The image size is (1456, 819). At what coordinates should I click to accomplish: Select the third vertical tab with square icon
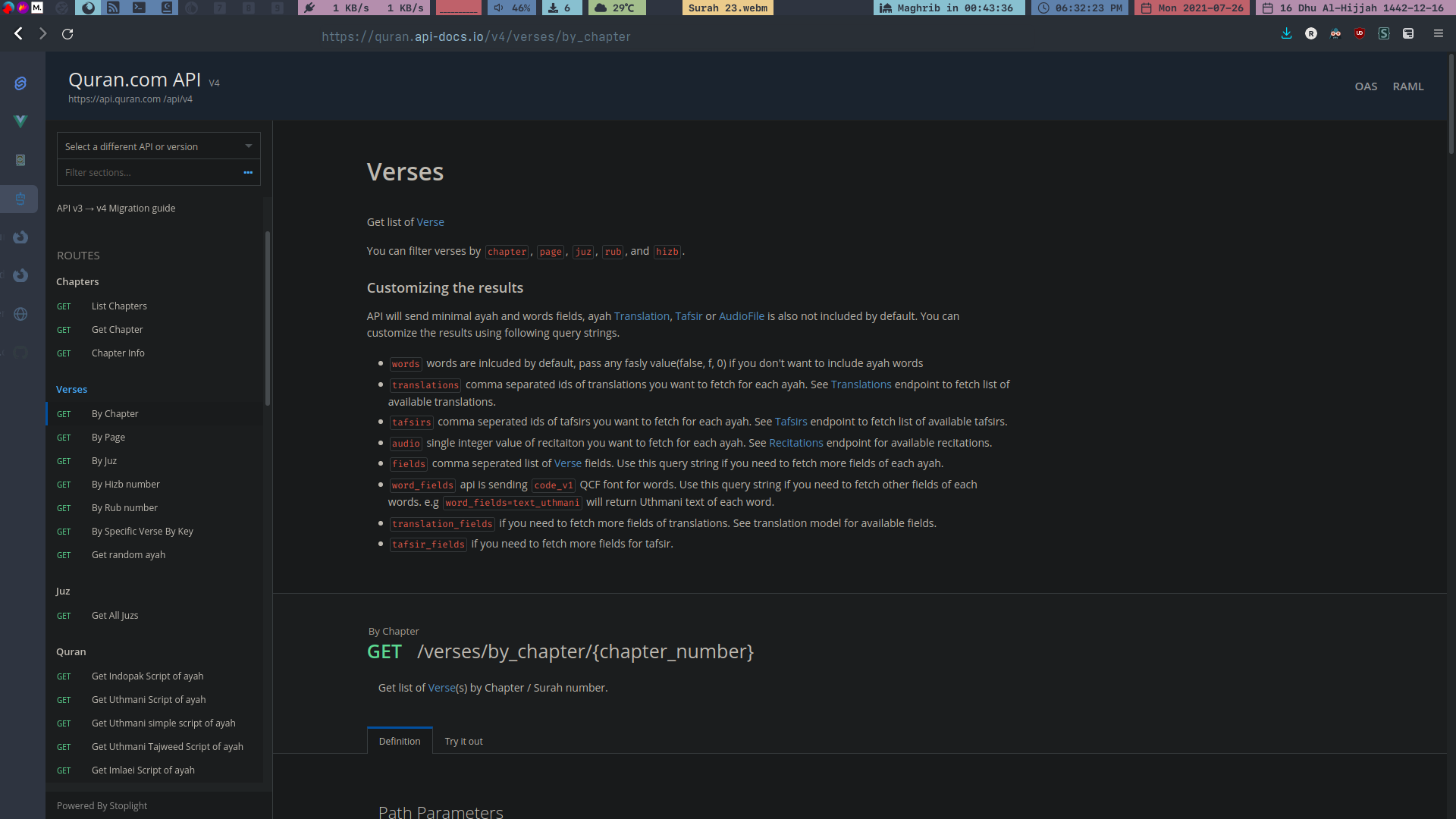pyautogui.click(x=20, y=160)
